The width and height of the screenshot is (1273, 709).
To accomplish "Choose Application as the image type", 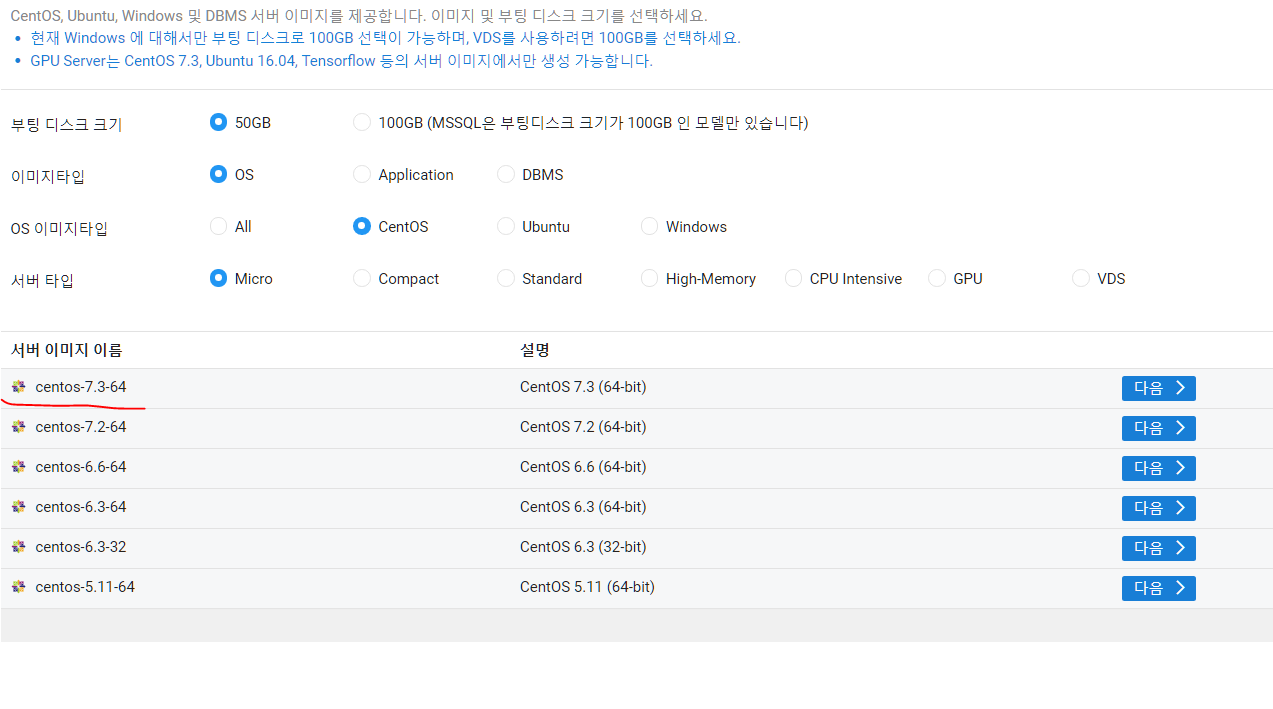I will [x=362, y=174].
